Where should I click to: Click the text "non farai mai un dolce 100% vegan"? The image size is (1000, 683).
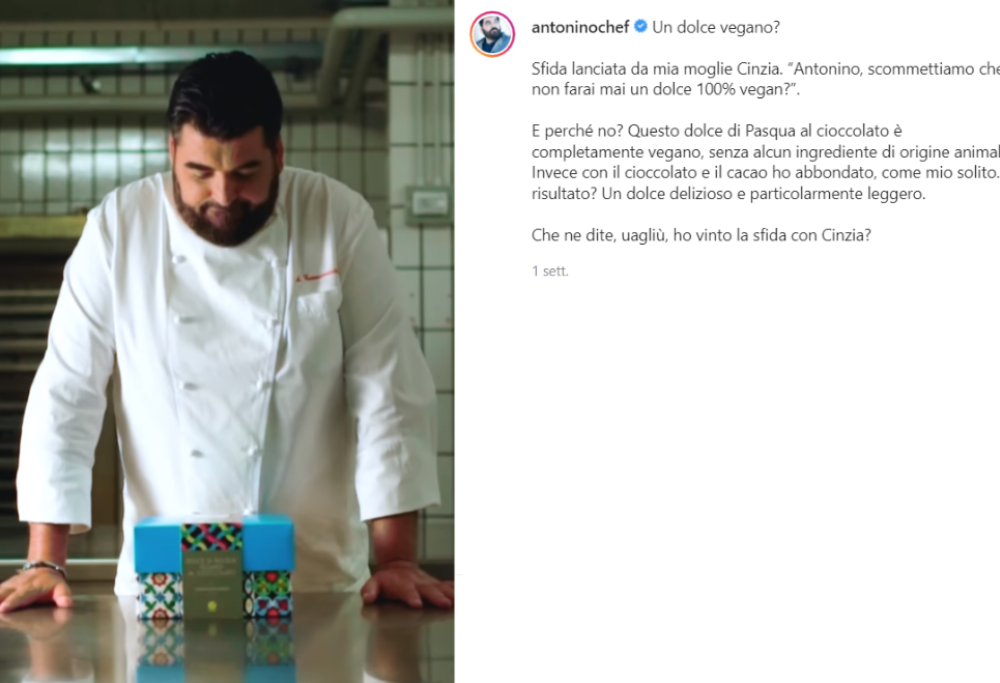tap(661, 89)
